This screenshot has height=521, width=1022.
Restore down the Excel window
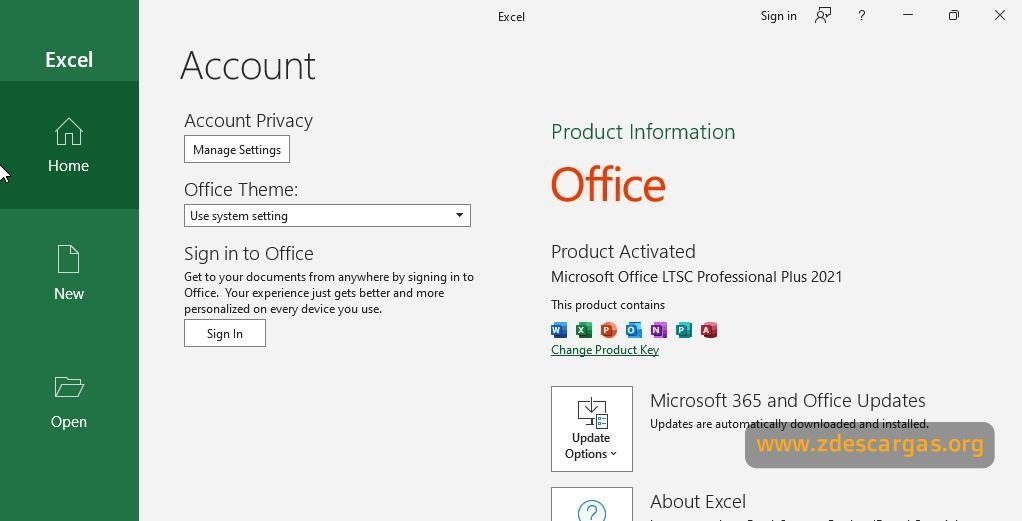pyautogui.click(x=954, y=16)
